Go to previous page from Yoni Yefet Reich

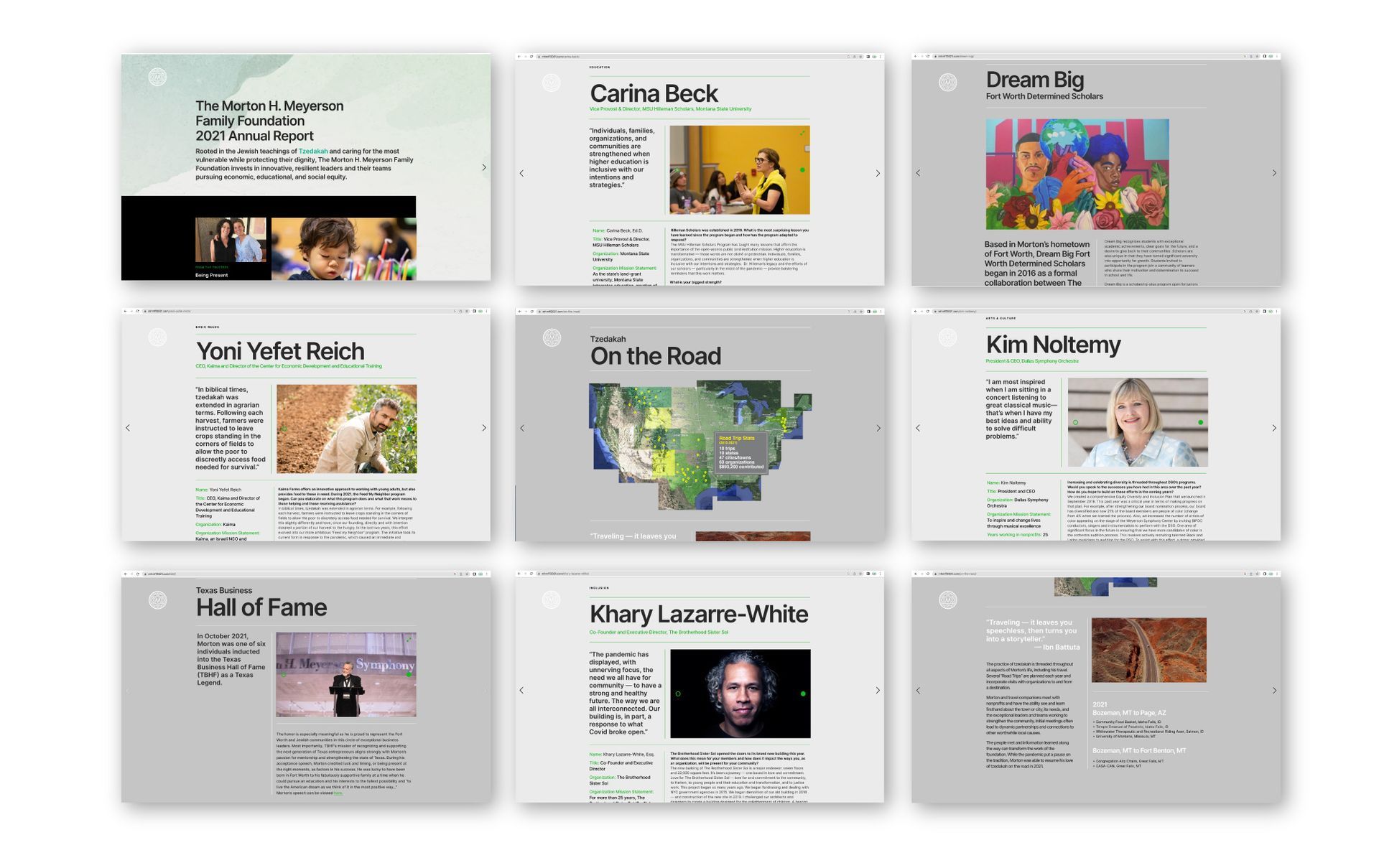tap(128, 428)
